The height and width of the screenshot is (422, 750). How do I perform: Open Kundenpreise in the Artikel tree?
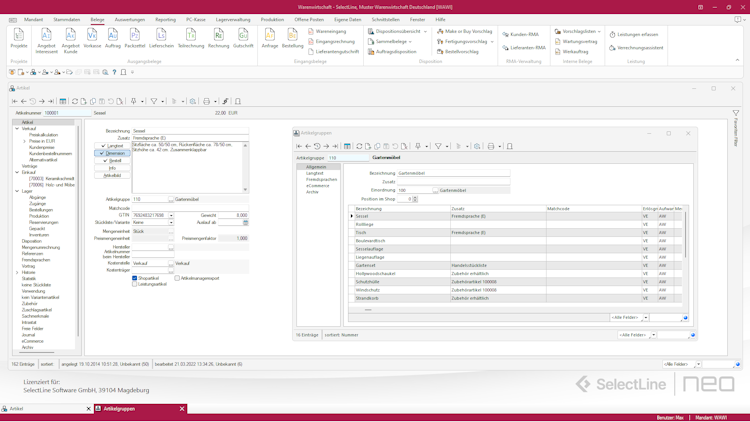(42, 147)
